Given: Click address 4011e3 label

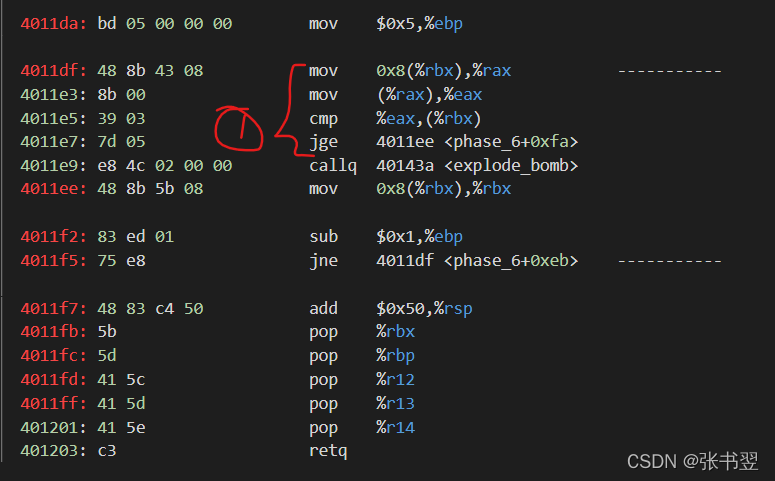Looking at the screenshot, I should [x=53, y=94].
